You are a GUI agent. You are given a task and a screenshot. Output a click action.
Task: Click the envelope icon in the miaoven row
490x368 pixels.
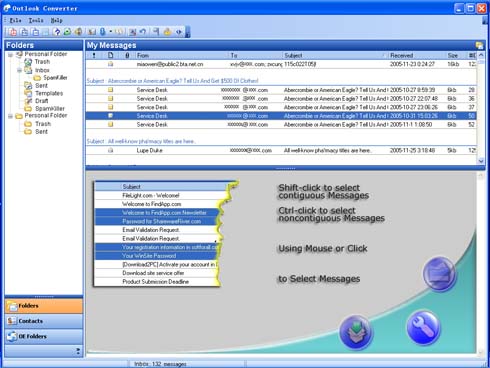110,64
